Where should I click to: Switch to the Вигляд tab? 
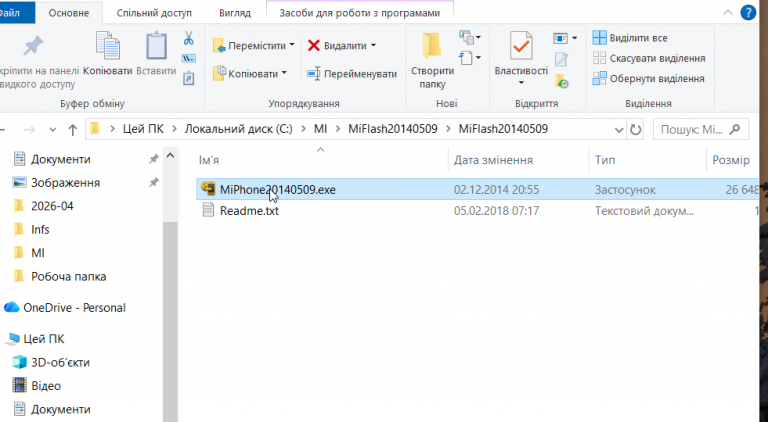tap(235, 13)
